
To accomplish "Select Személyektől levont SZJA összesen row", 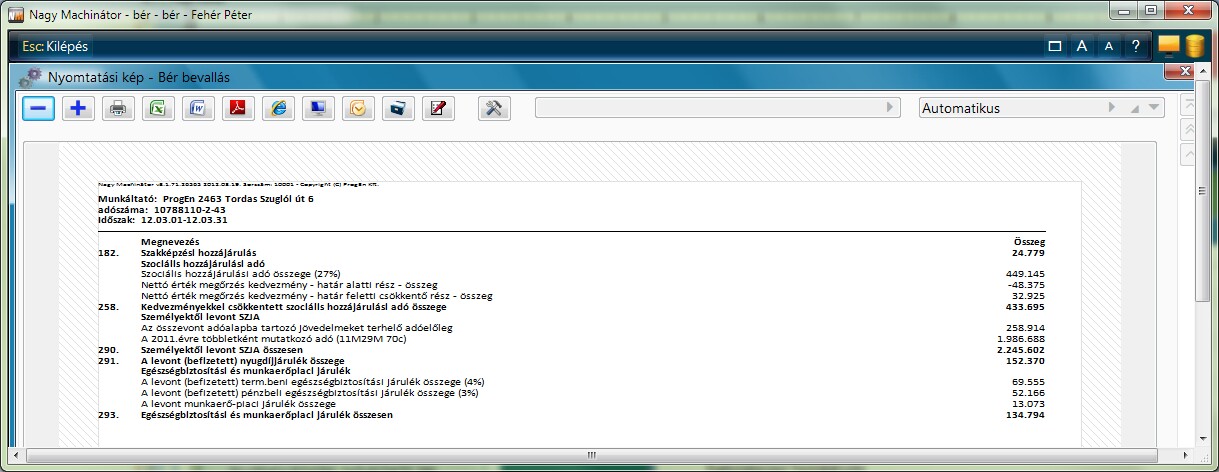I will (572, 349).
